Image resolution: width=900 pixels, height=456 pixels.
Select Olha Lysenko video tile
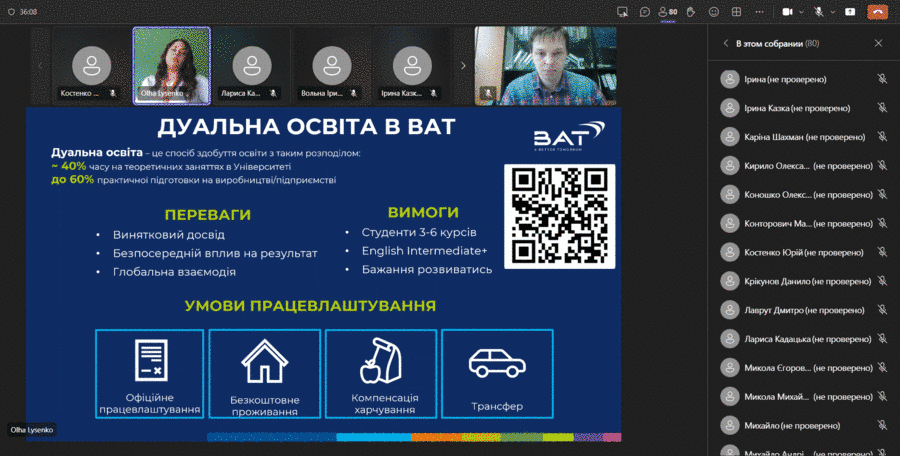172,66
